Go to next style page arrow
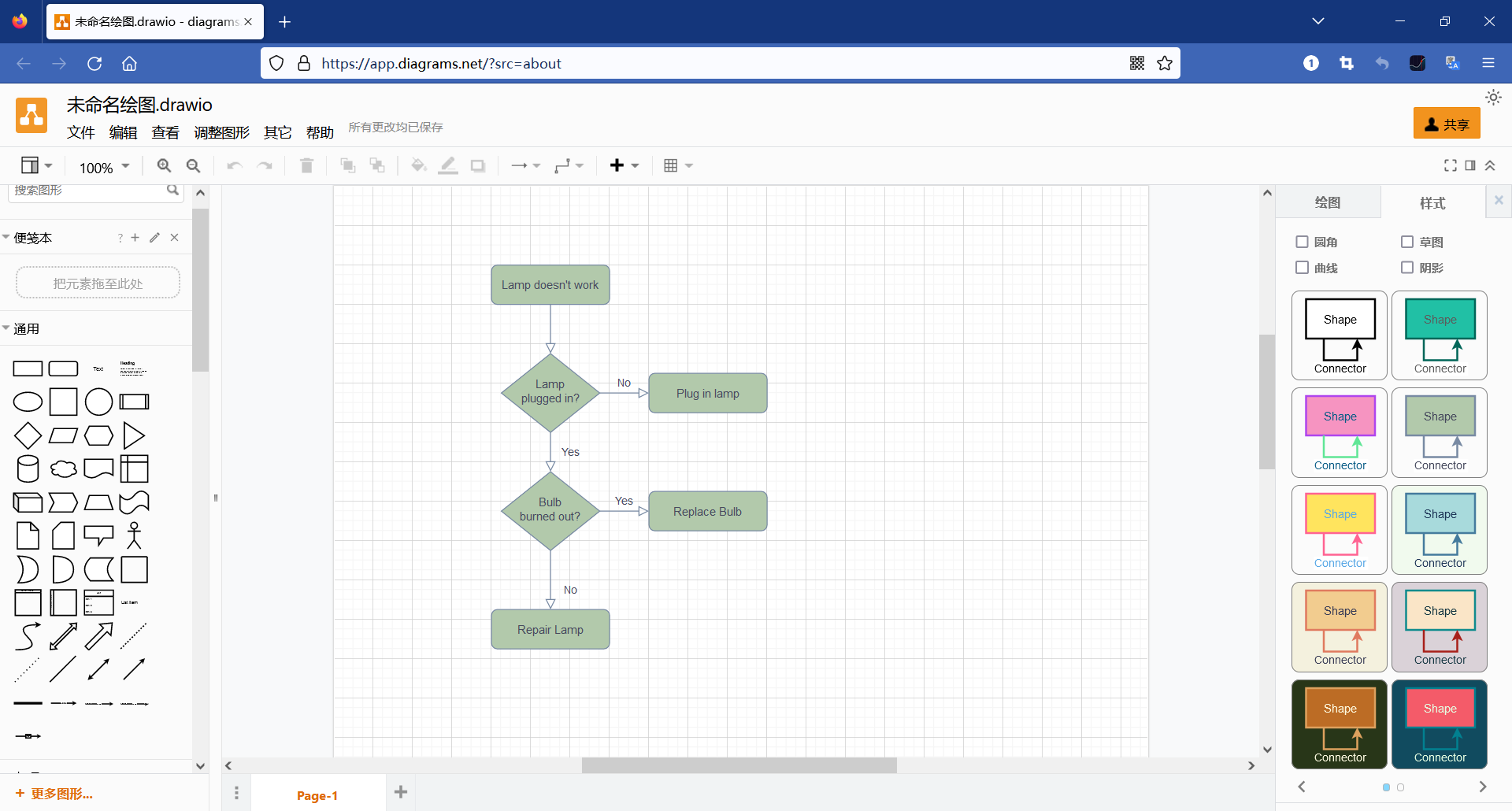The width and height of the screenshot is (1512, 811). [x=1482, y=787]
